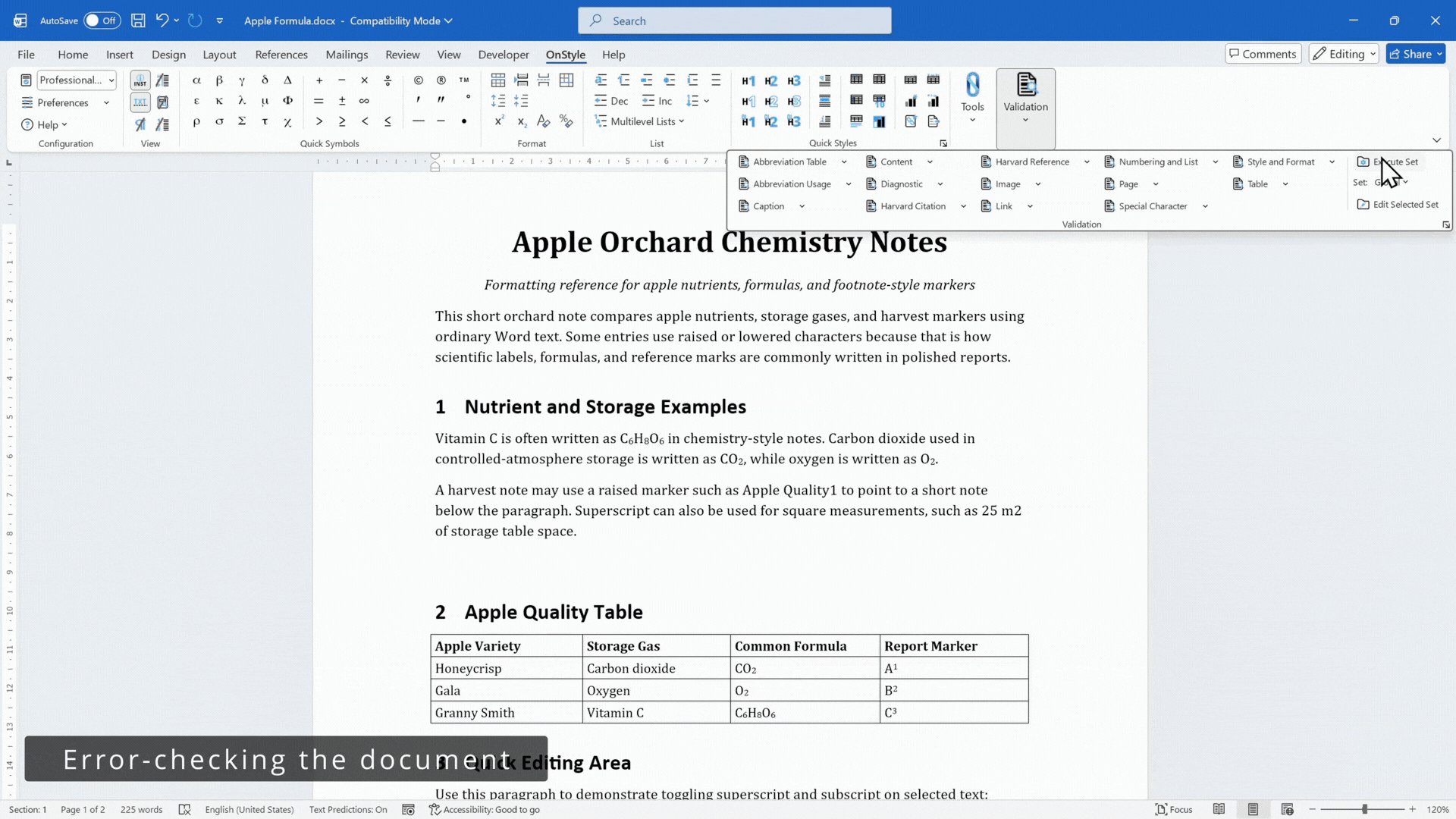1456x819 pixels.
Task: Click the Edit Selected Set icon
Action: point(1363,204)
